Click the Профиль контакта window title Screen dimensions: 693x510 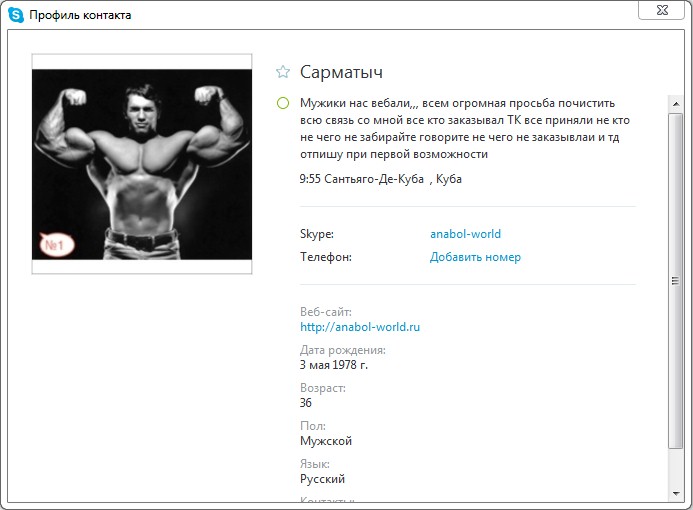(80, 15)
